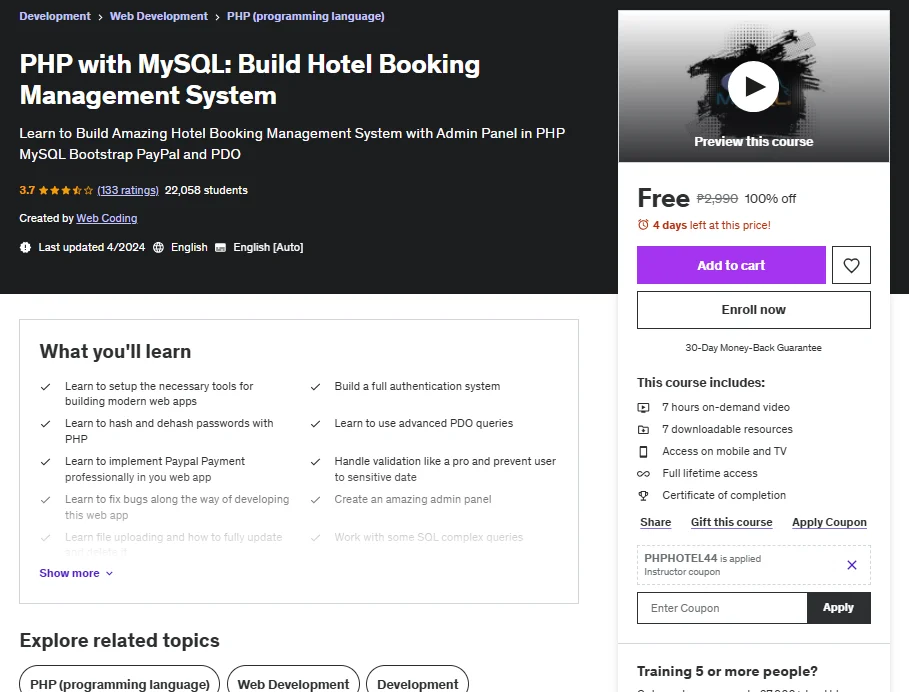The width and height of the screenshot is (909, 692).
Task: Click the last updated badge icon
Action: pos(25,247)
